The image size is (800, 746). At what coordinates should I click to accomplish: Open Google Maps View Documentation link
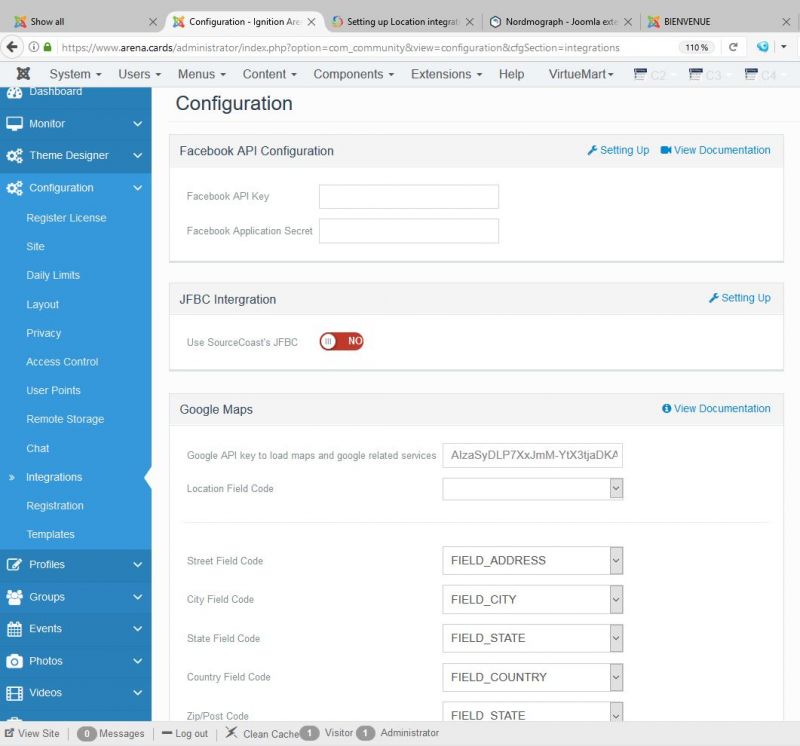716,409
